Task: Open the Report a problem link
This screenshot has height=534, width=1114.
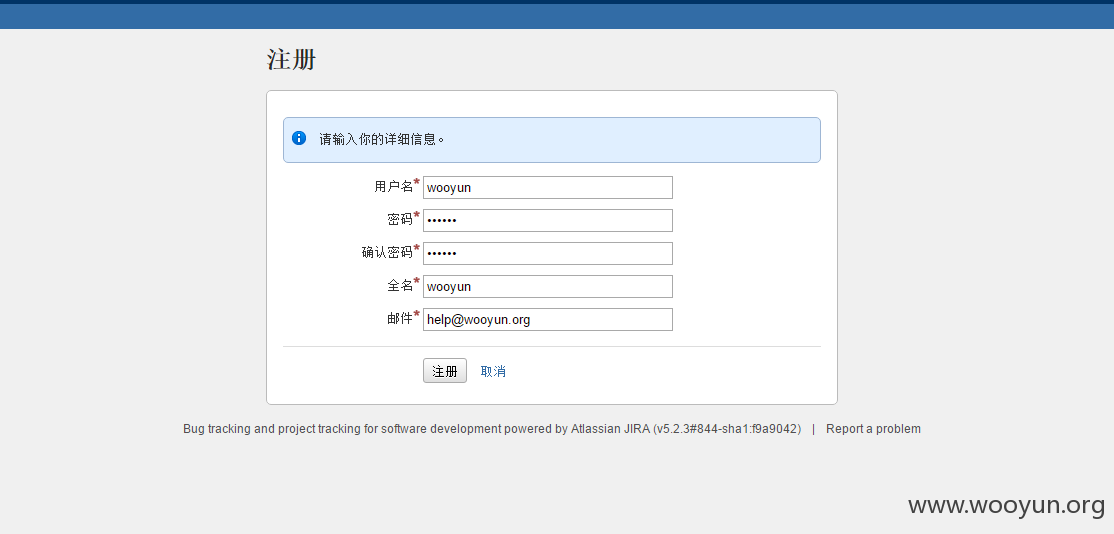Action: [x=873, y=429]
